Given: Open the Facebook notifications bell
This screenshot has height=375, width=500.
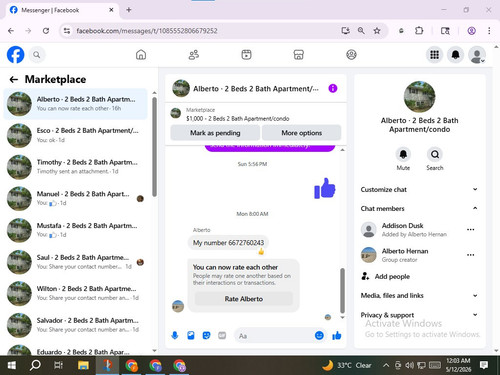Looking at the screenshot, I should pyautogui.click(x=455, y=55).
